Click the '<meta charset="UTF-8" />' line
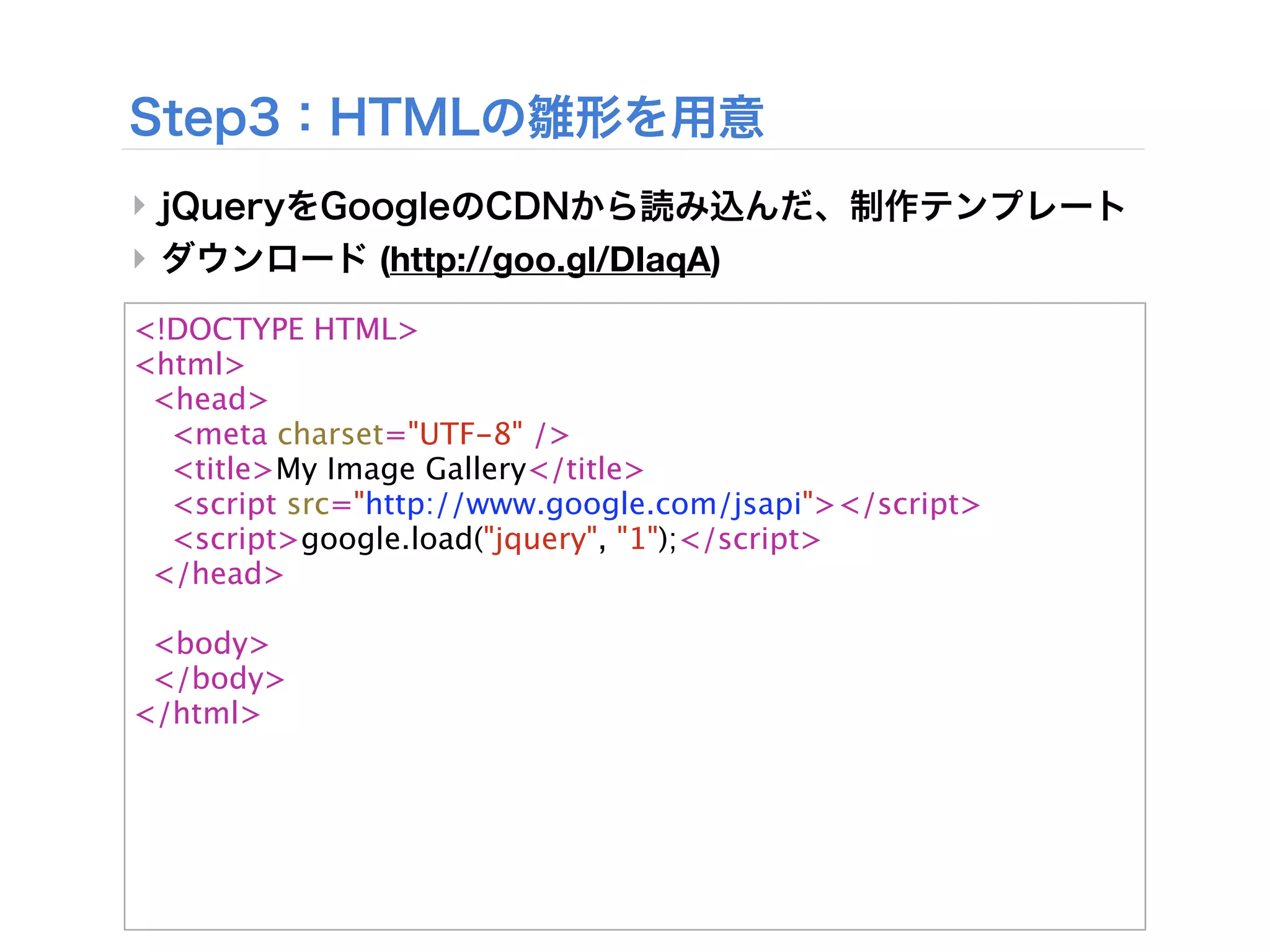Image resolution: width=1270 pixels, height=952 pixels. (x=371, y=434)
